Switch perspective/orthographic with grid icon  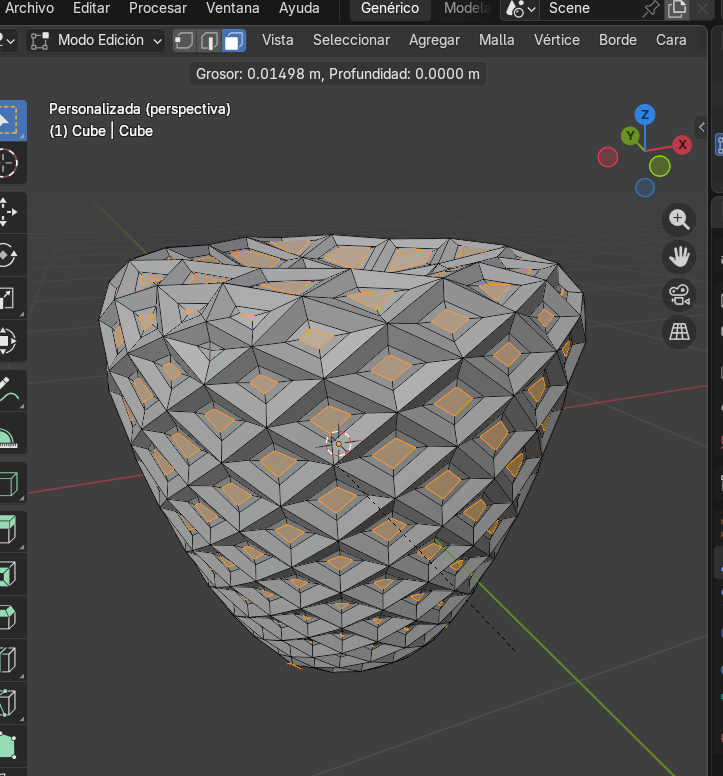point(679,331)
